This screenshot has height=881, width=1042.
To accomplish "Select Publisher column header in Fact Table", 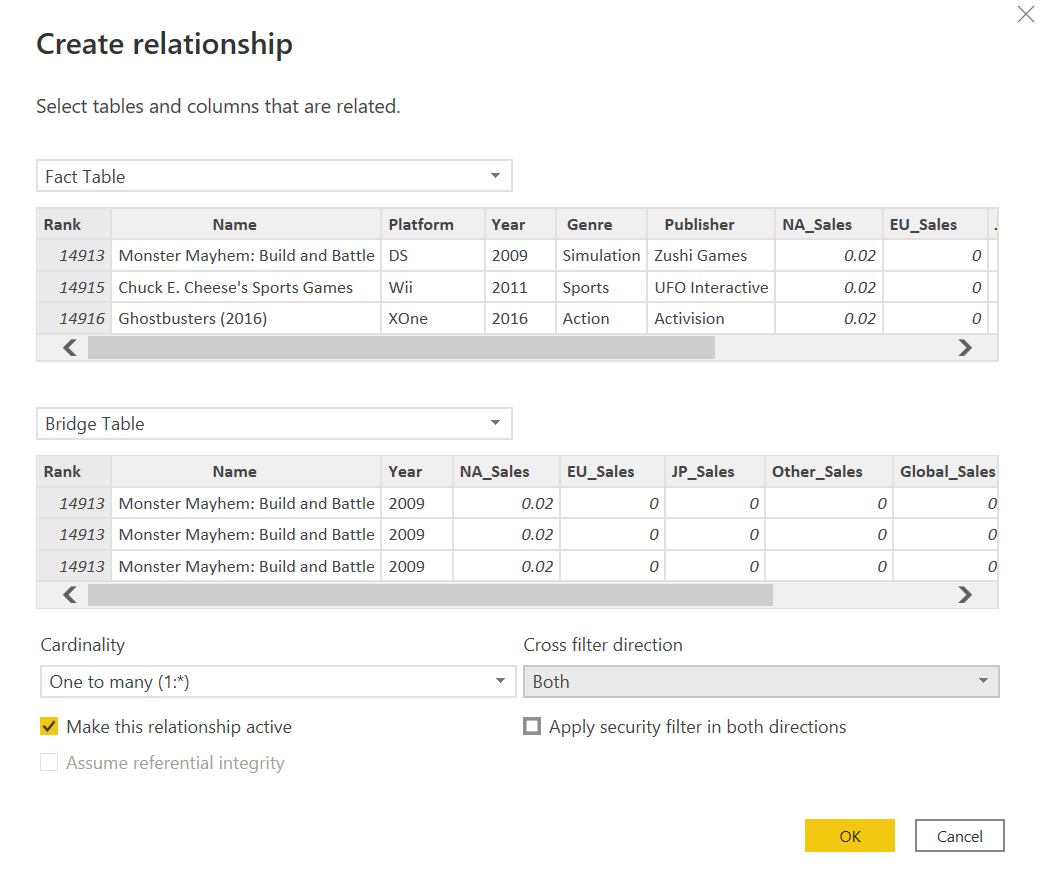I will tap(699, 225).
